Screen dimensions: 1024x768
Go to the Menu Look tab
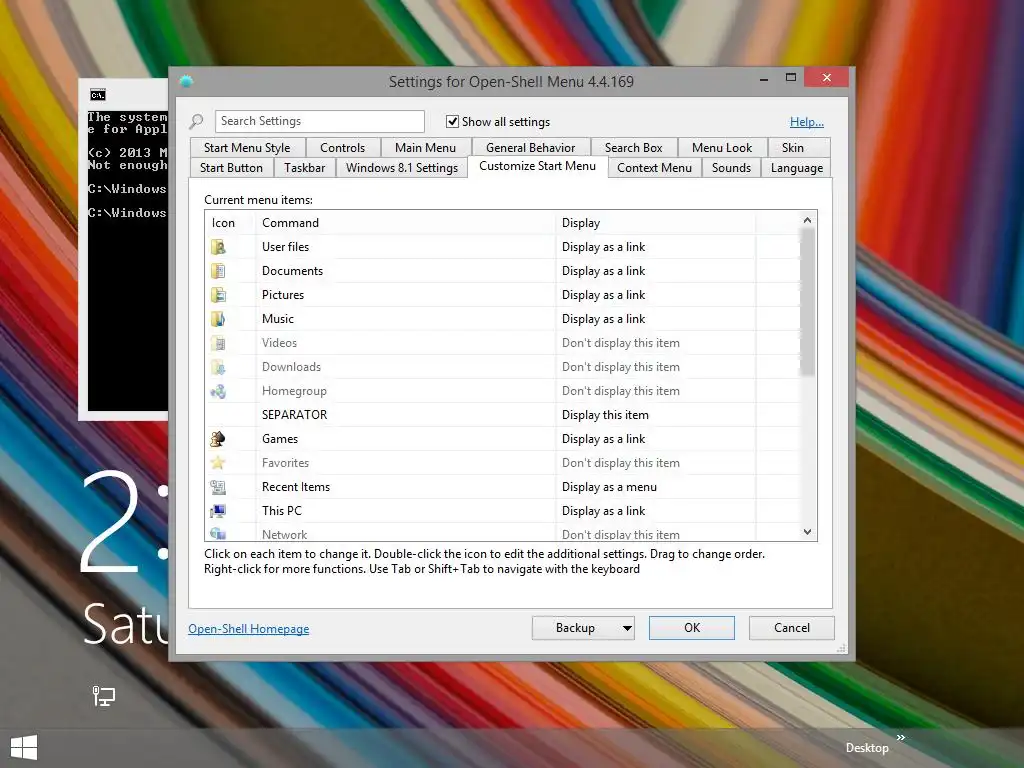click(x=722, y=148)
